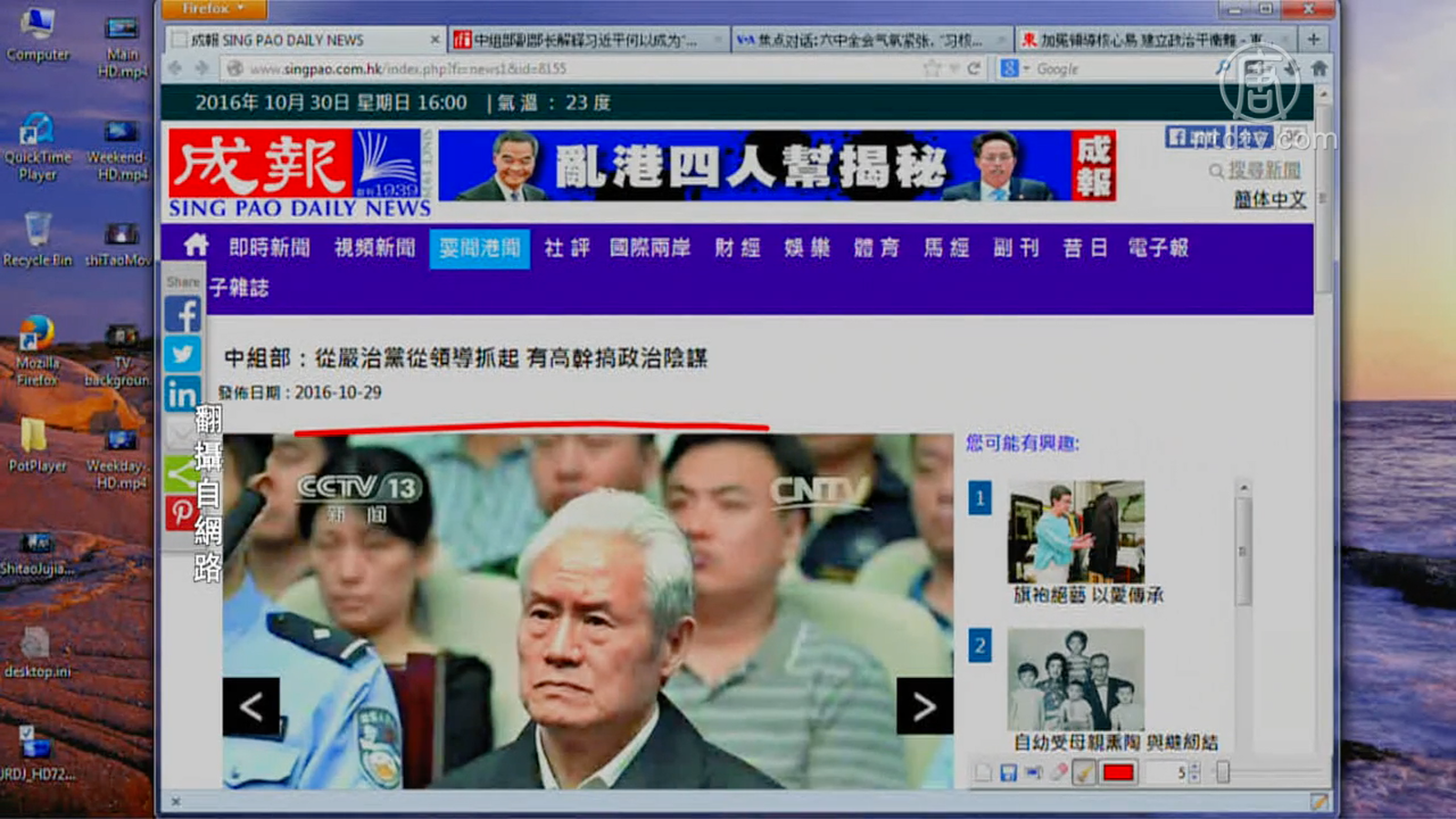Click the Twitter share icon
Screen dimensions: 1456x819
(x=183, y=354)
